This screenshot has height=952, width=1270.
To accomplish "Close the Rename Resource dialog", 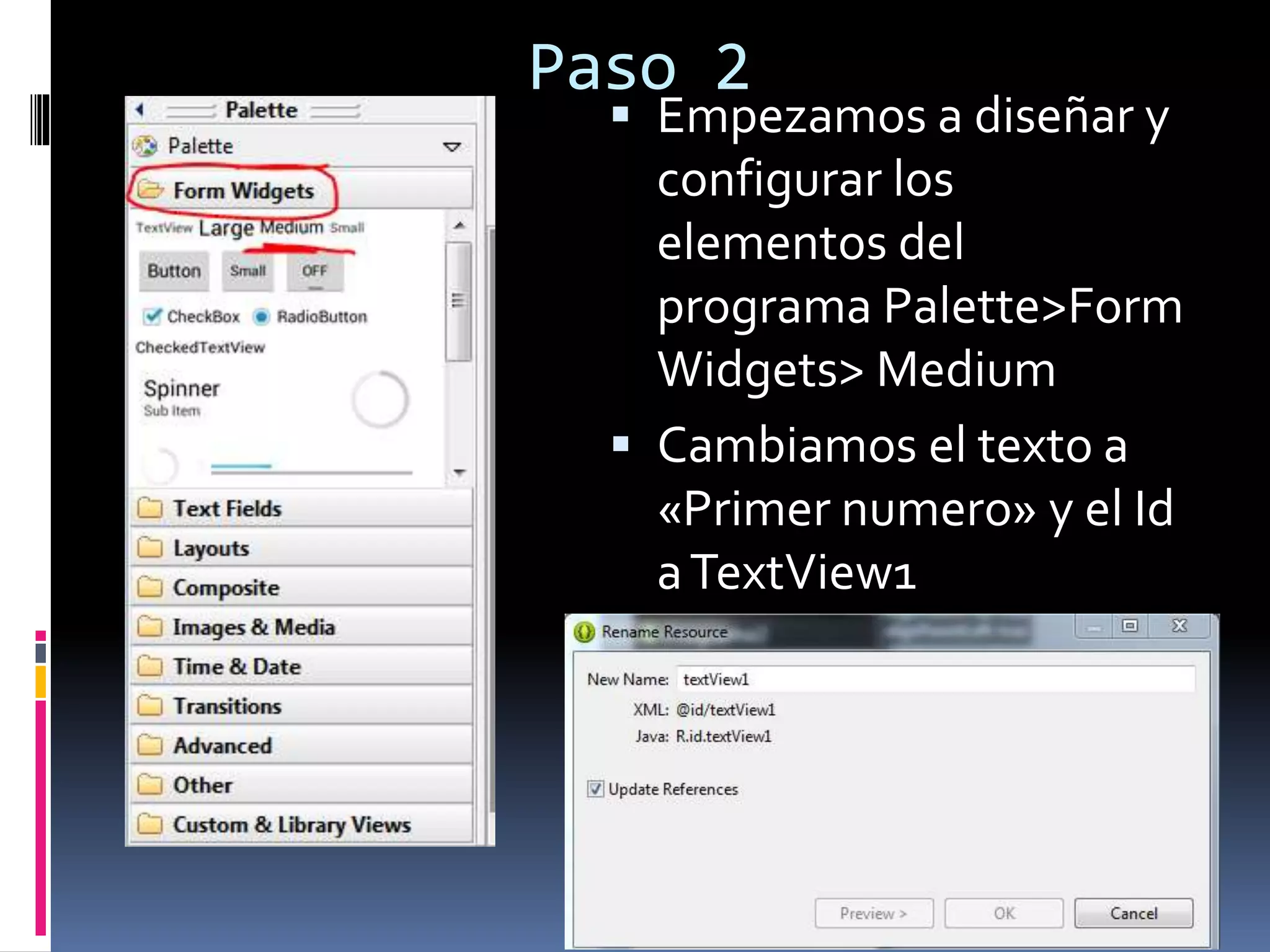I will coord(1179,626).
